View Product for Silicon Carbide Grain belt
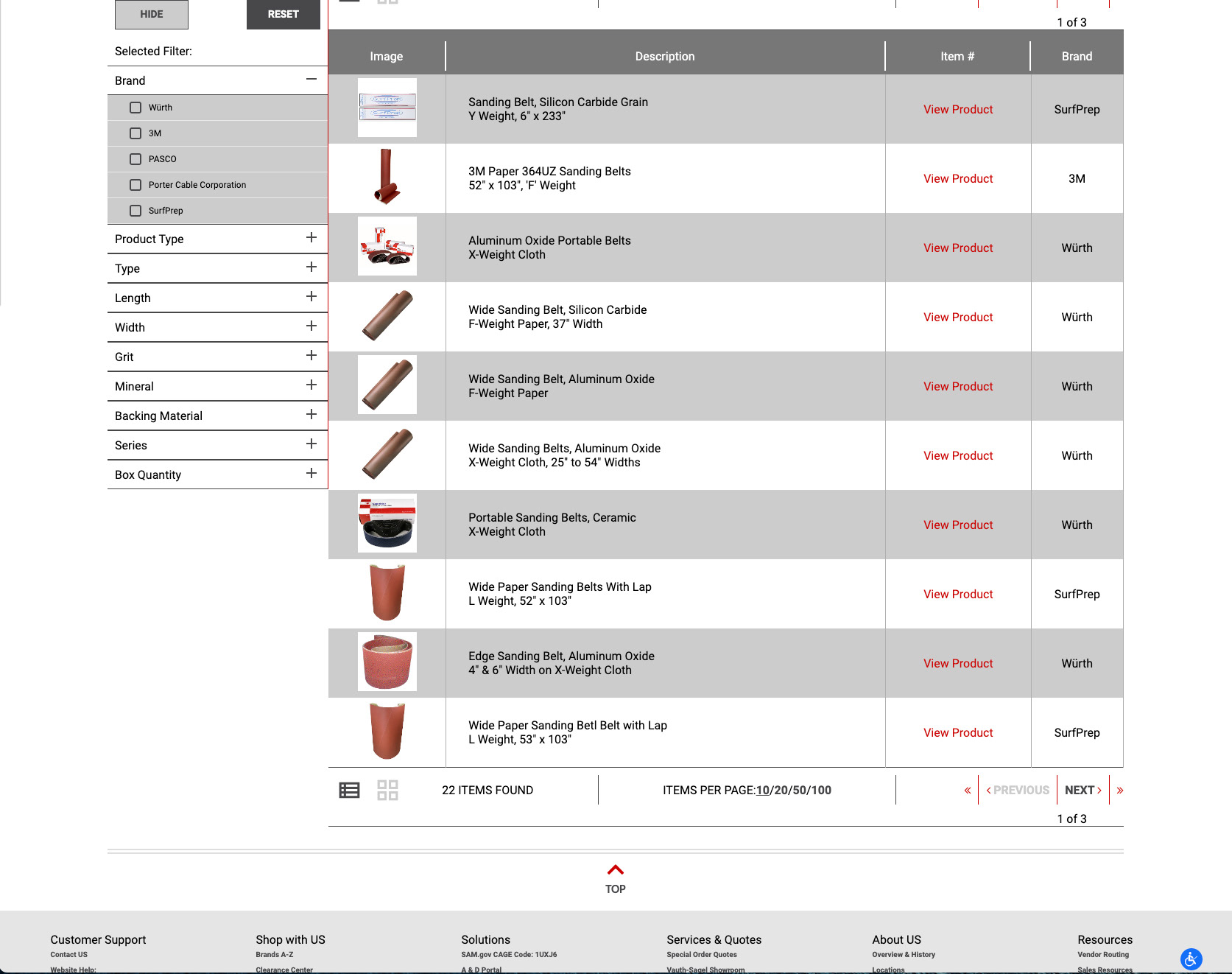 point(958,109)
